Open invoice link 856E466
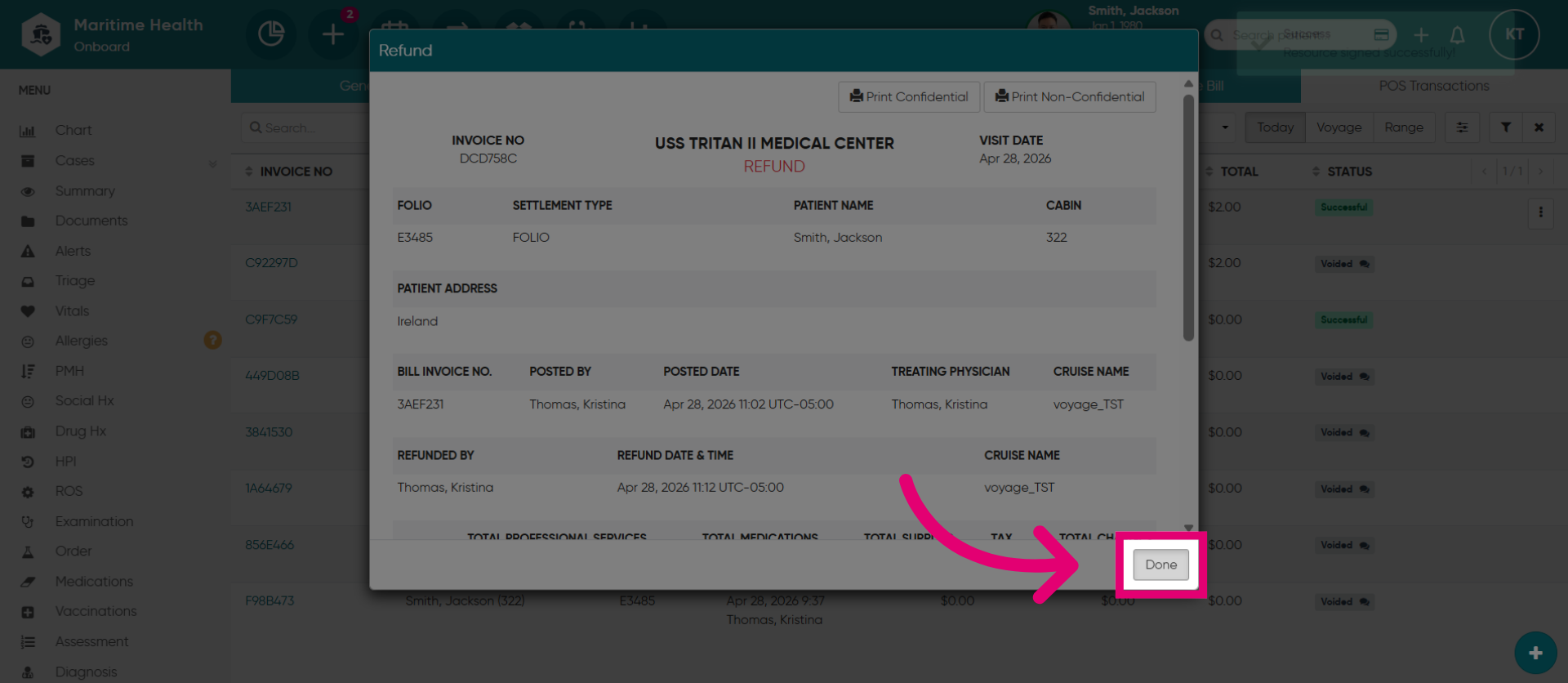This screenshot has width=1568, height=683. (x=269, y=545)
